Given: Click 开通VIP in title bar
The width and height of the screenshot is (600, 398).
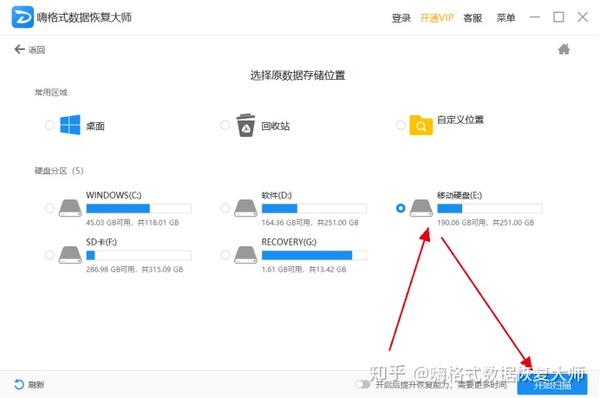Looking at the screenshot, I should [437, 18].
